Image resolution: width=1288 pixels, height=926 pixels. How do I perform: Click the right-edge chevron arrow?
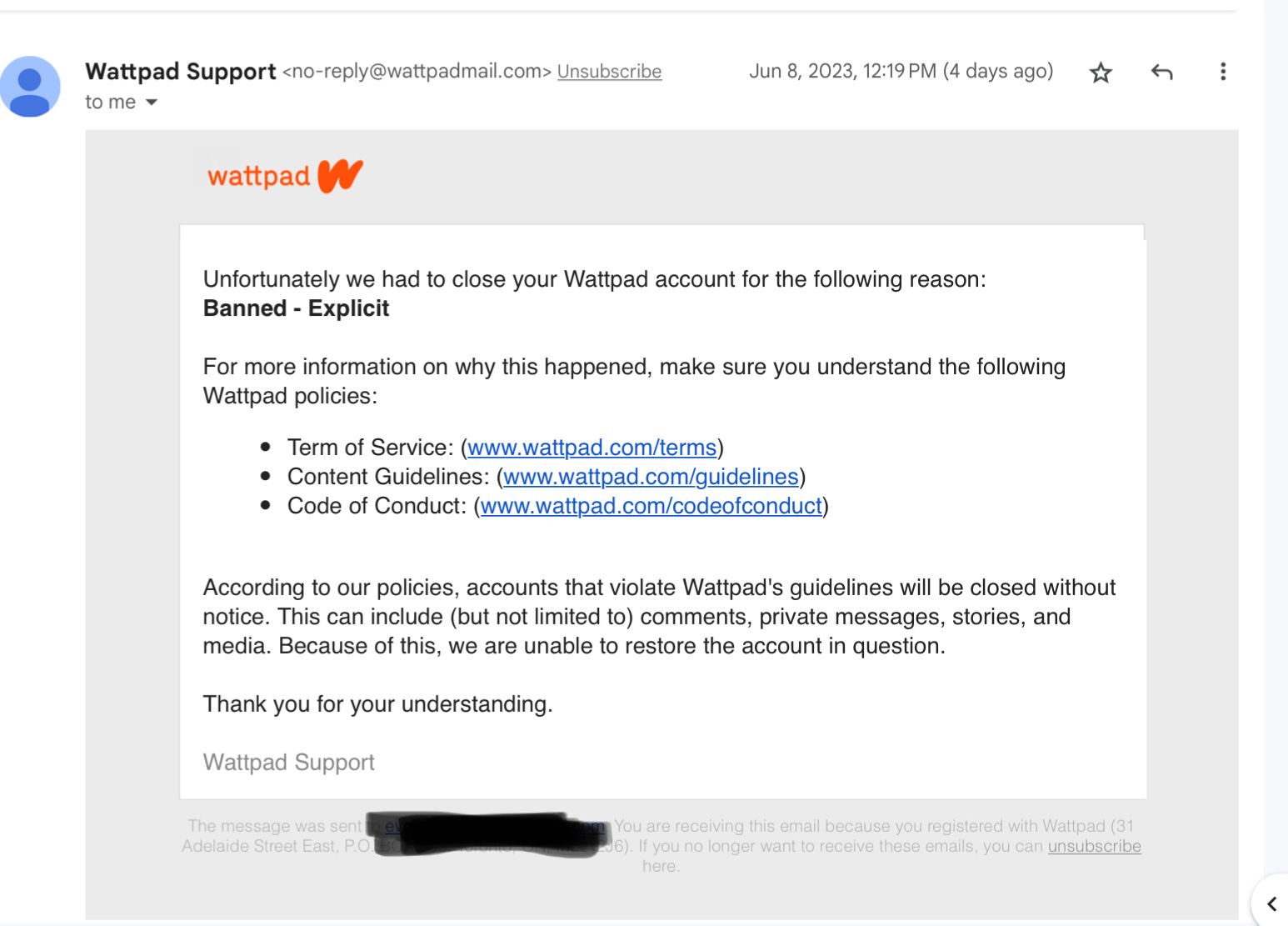click(x=1273, y=903)
